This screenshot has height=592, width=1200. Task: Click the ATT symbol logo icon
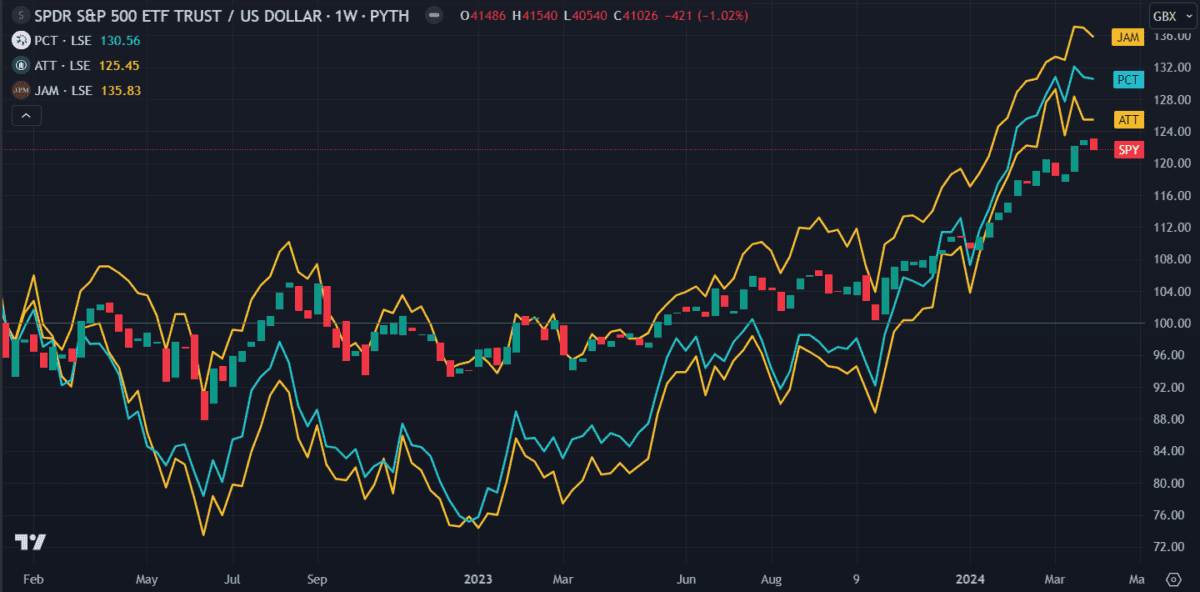tap(20, 66)
